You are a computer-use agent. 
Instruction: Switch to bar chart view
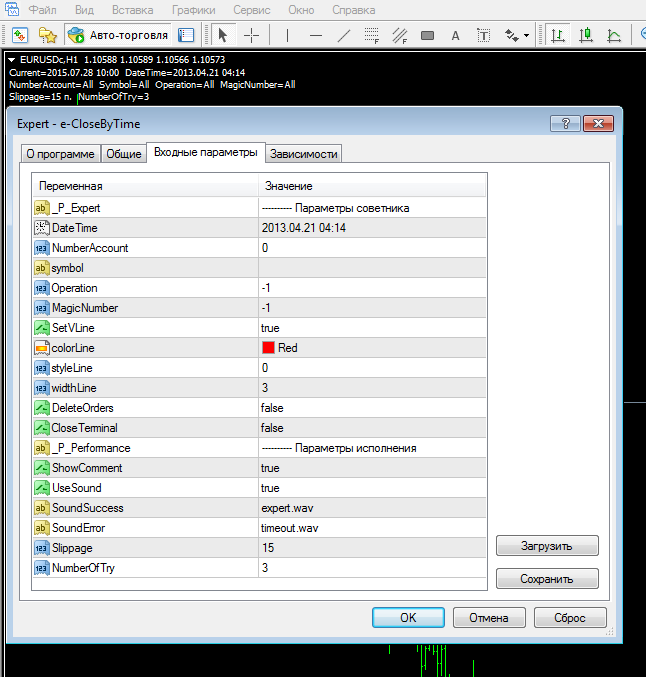point(558,35)
